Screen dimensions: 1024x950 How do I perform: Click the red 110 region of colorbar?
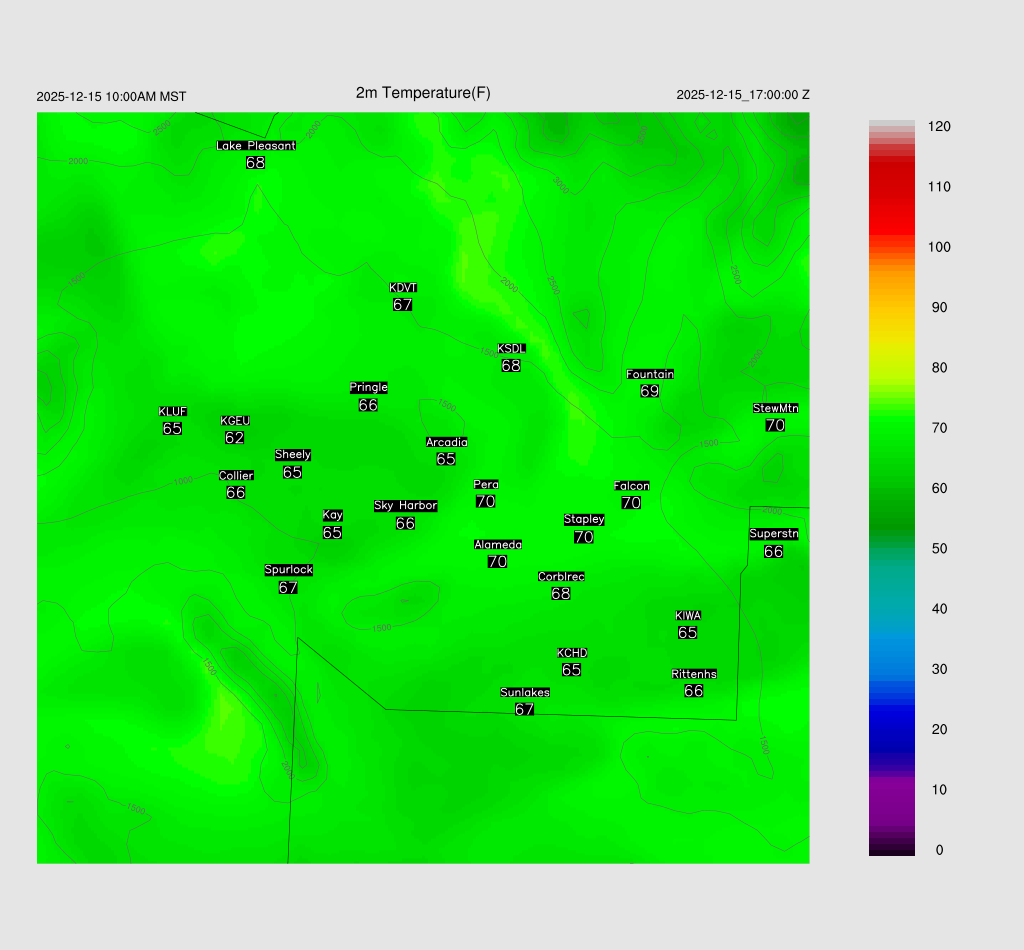892,187
